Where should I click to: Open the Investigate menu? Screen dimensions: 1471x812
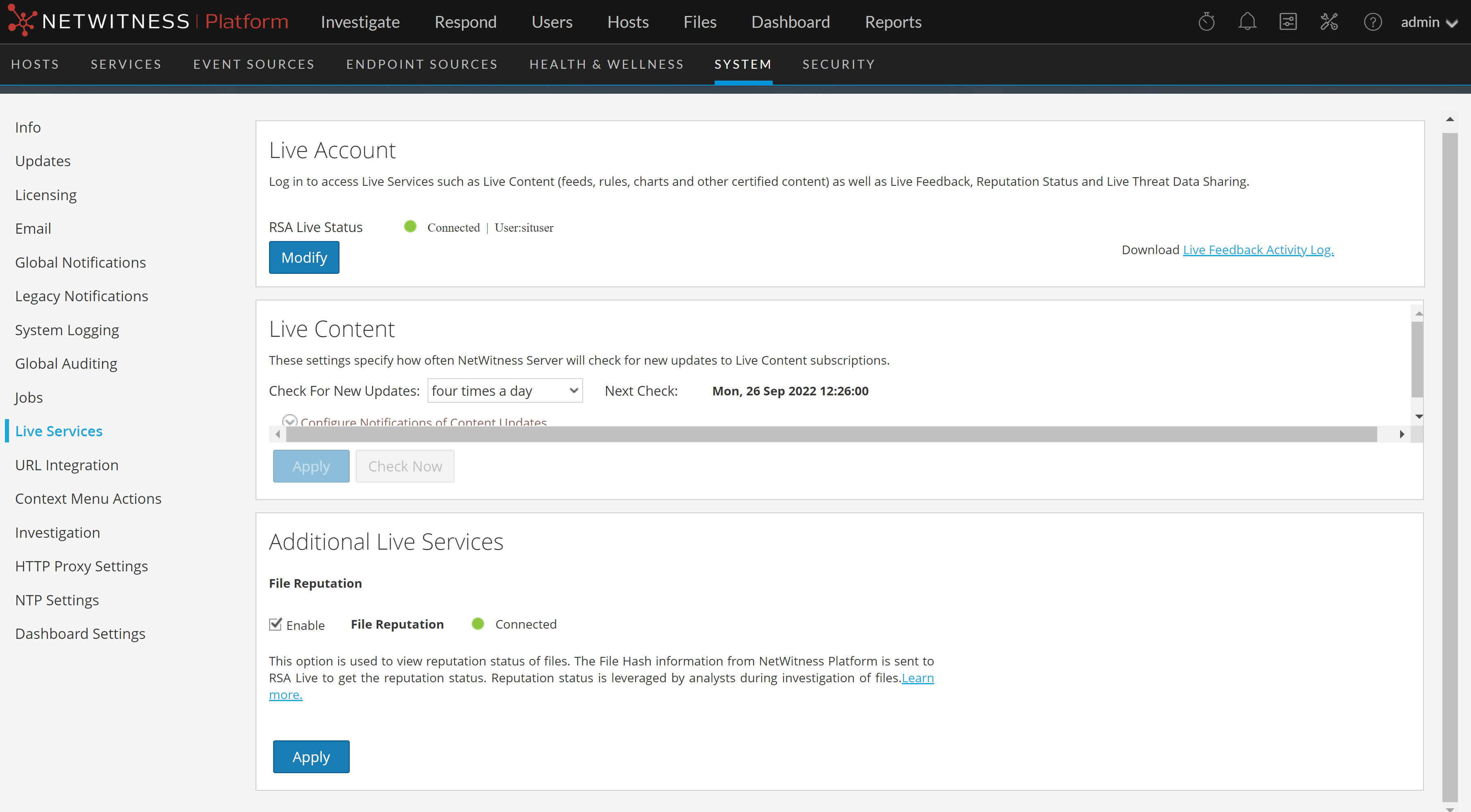[x=360, y=22]
